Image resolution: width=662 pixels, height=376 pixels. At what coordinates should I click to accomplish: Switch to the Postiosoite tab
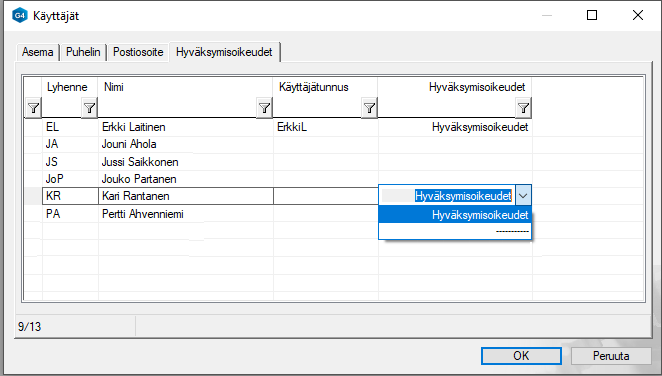138,52
